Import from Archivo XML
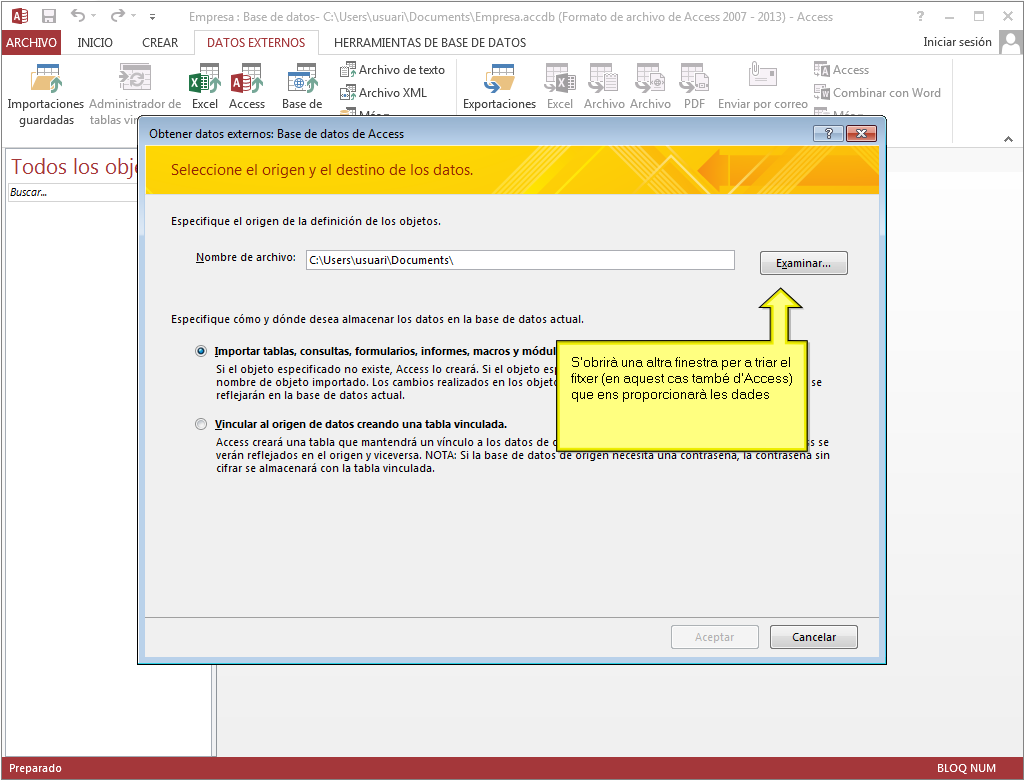 coord(383,93)
